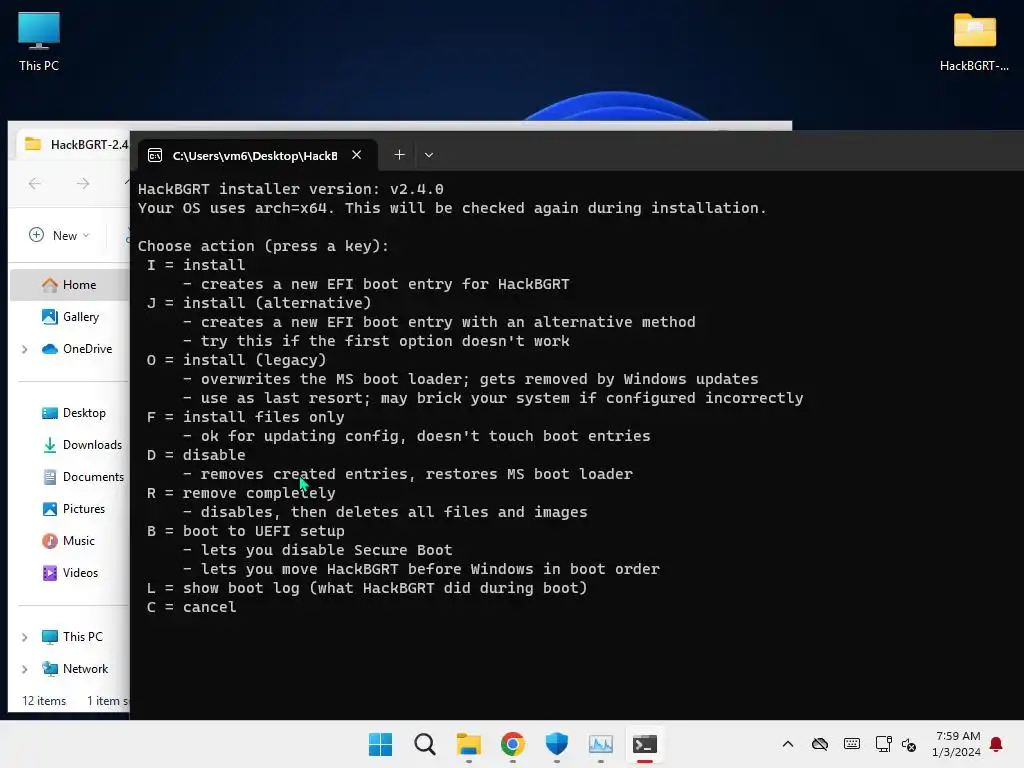Click '12 items' in status bar
The width and height of the screenshot is (1024, 768).
point(44,701)
